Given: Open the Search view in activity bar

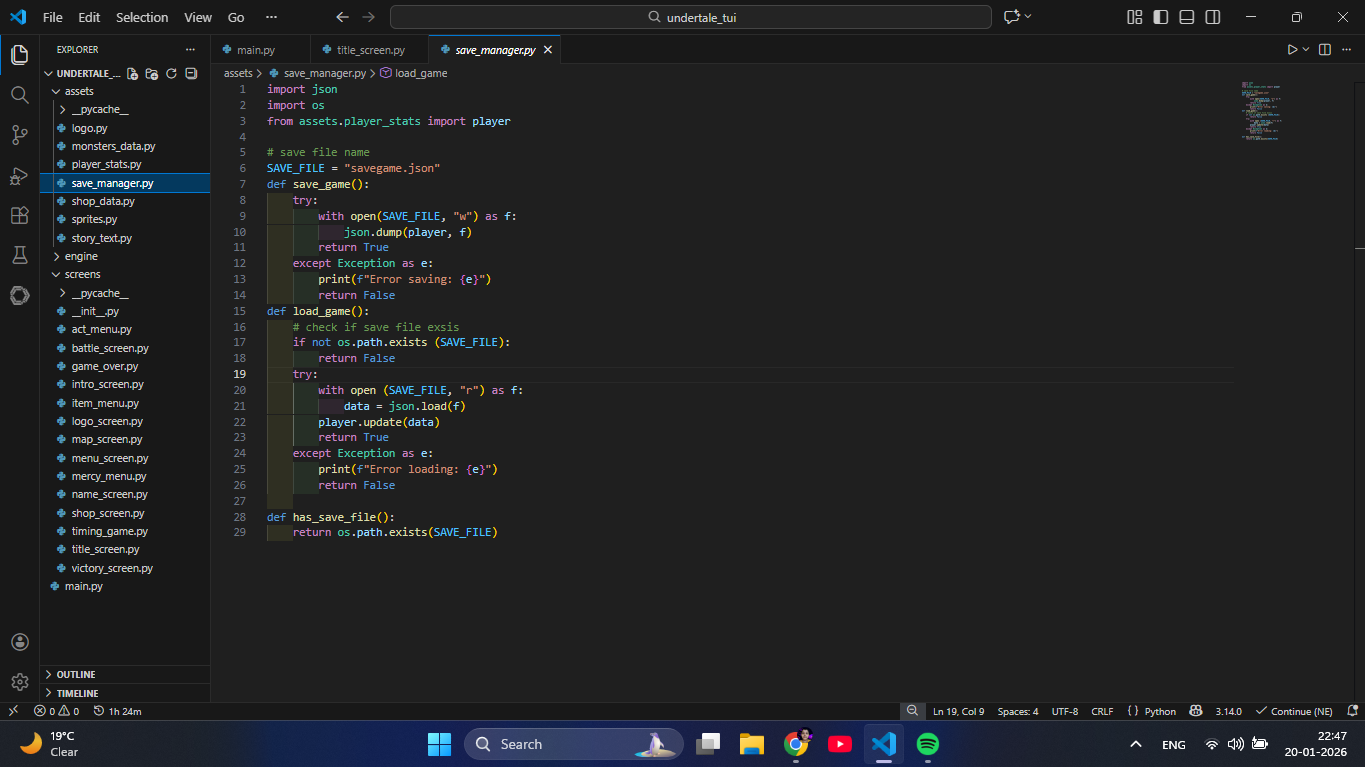Looking at the screenshot, I should 19,95.
